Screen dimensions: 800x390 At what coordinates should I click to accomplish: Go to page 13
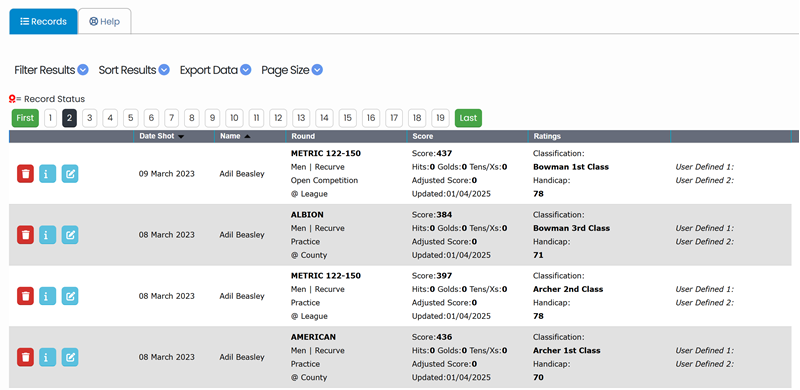coord(301,118)
